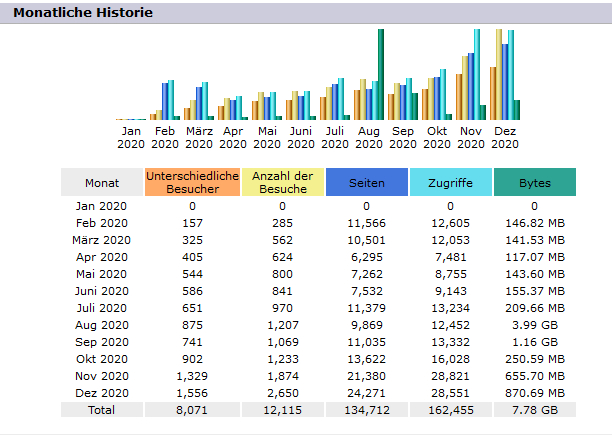This screenshot has height=435, width=612.
Task: Click the 24,271 Seiten value for December
Action: point(366,392)
